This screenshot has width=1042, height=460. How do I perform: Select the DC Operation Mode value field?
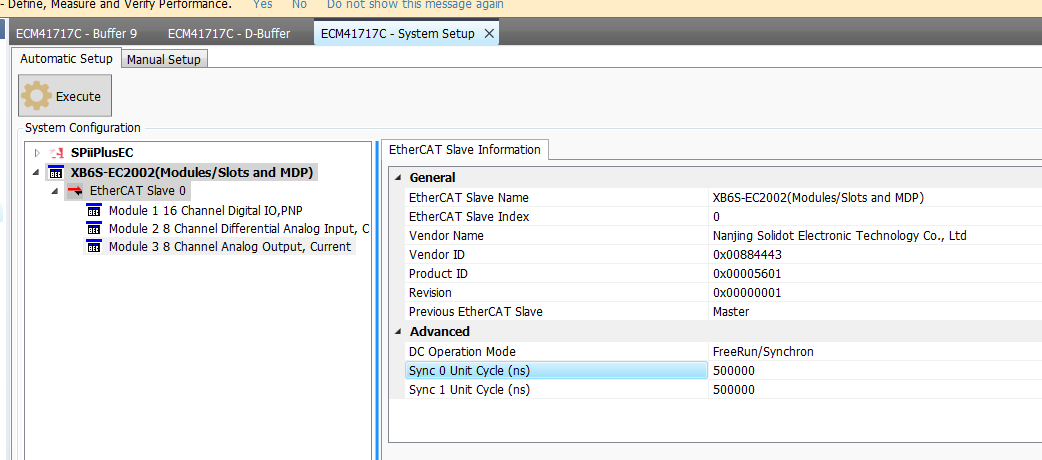pos(870,351)
